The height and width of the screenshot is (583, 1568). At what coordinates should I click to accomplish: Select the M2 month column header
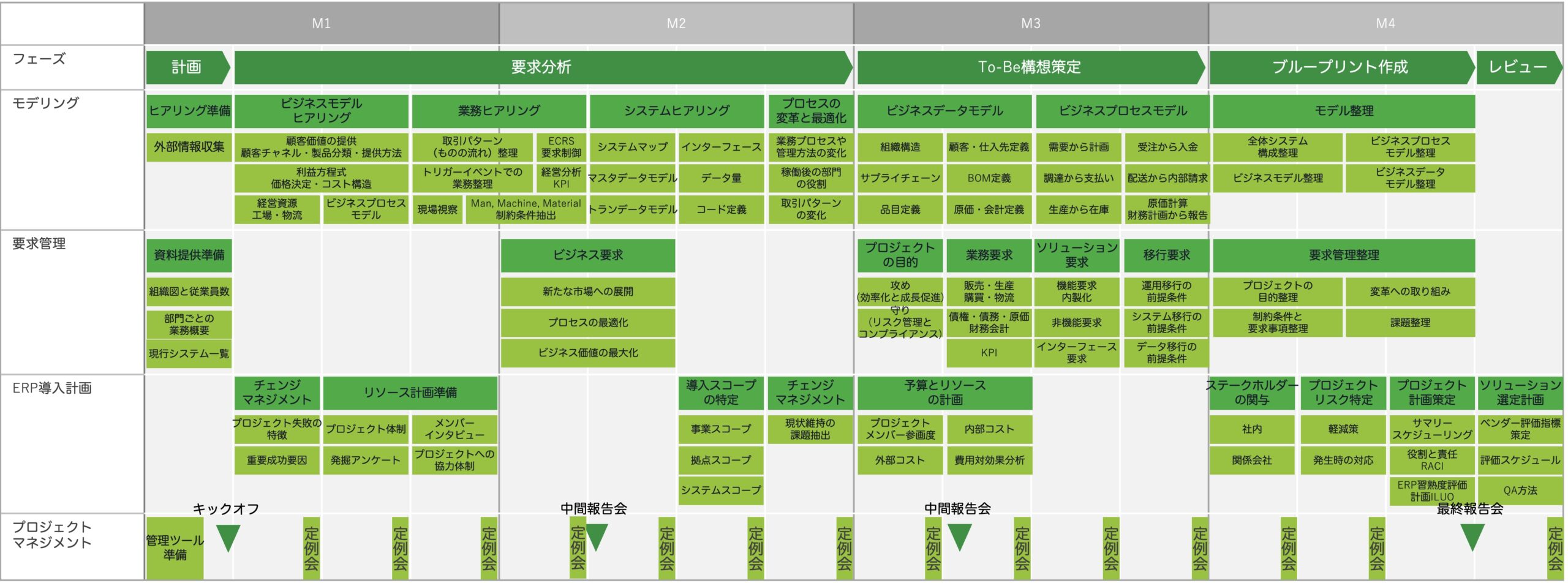point(676,23)
